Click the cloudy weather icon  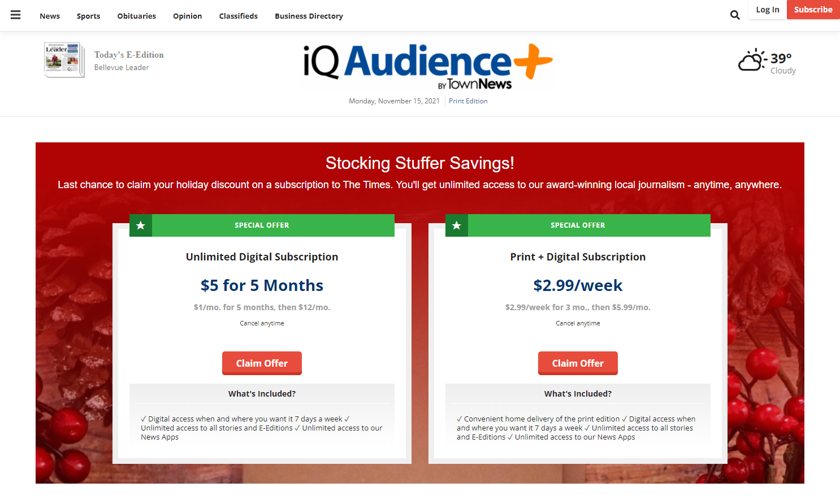pyautogui.click(x=751, y=61)
